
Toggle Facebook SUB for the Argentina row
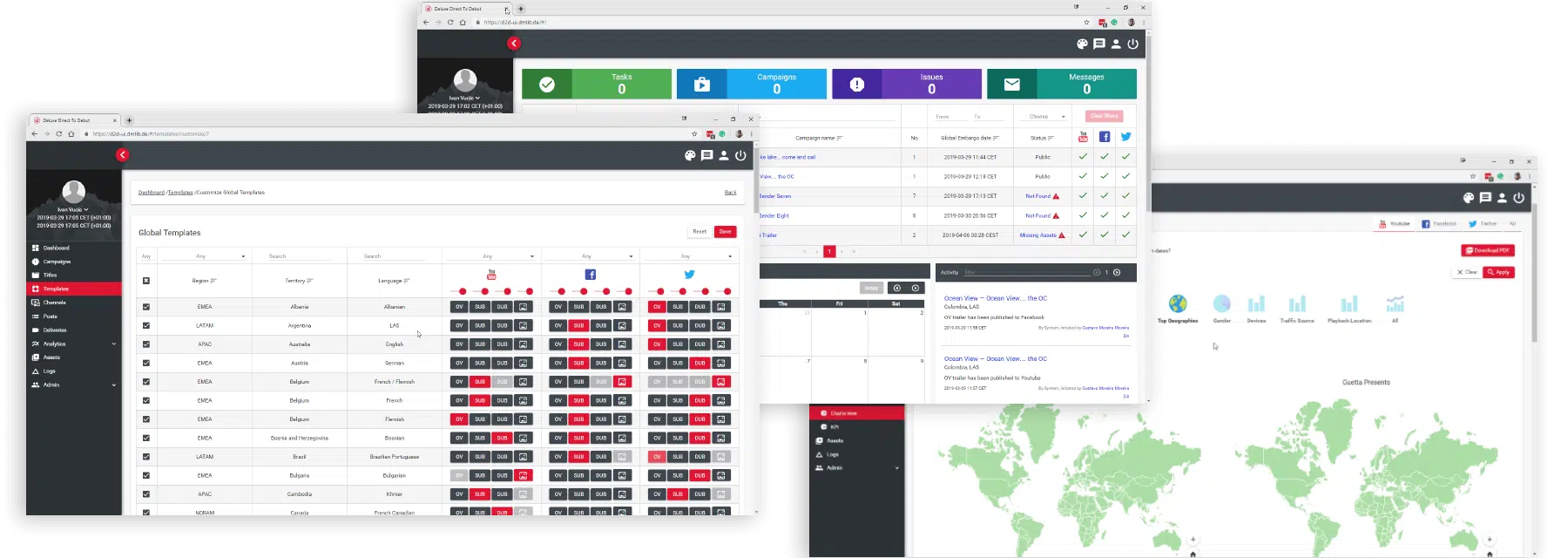[x=578, y=325]
